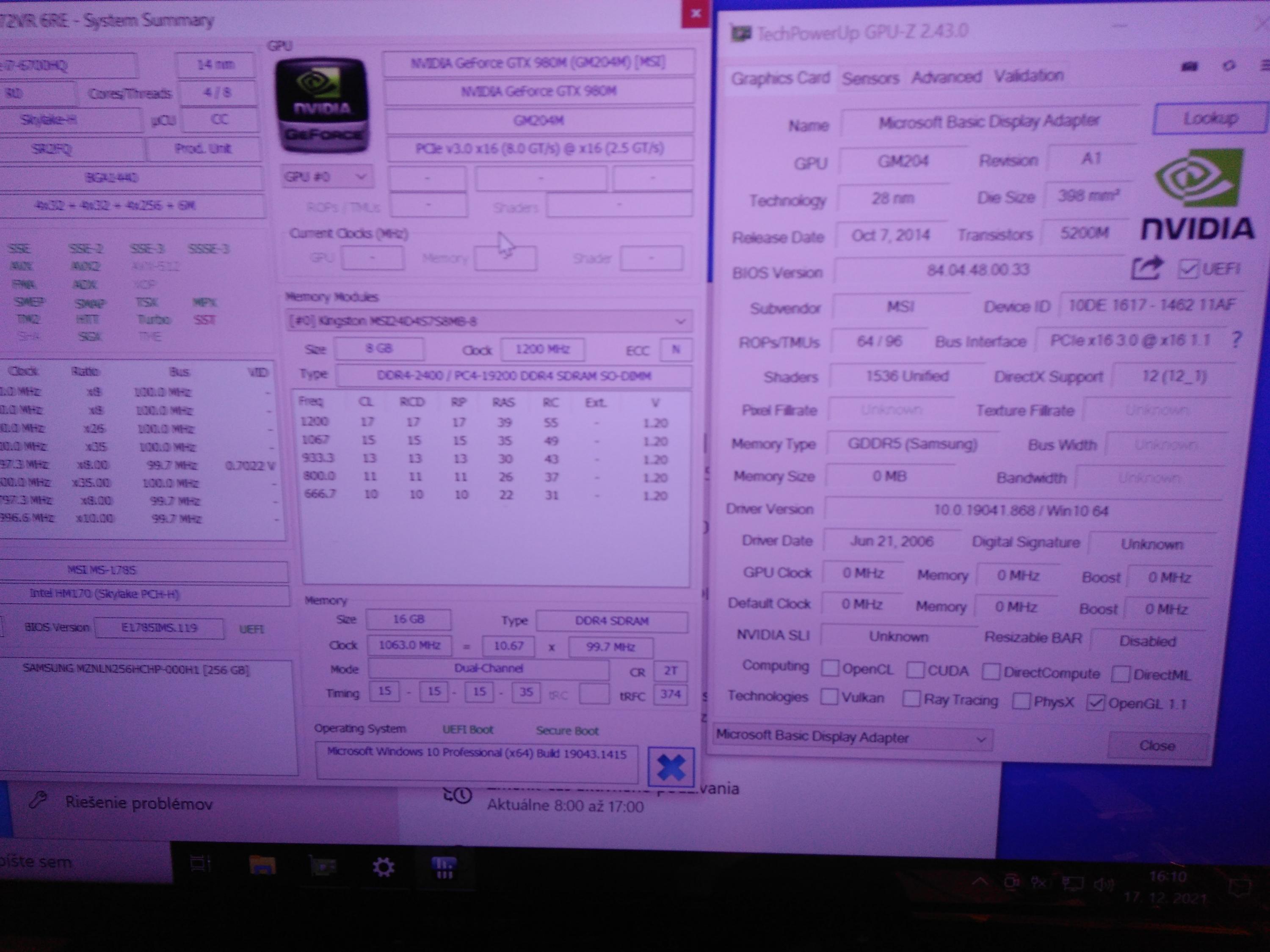Click the GPU-Z screenshot camera icon
Screen dimensions: 1270x952
pos(1190,67)
